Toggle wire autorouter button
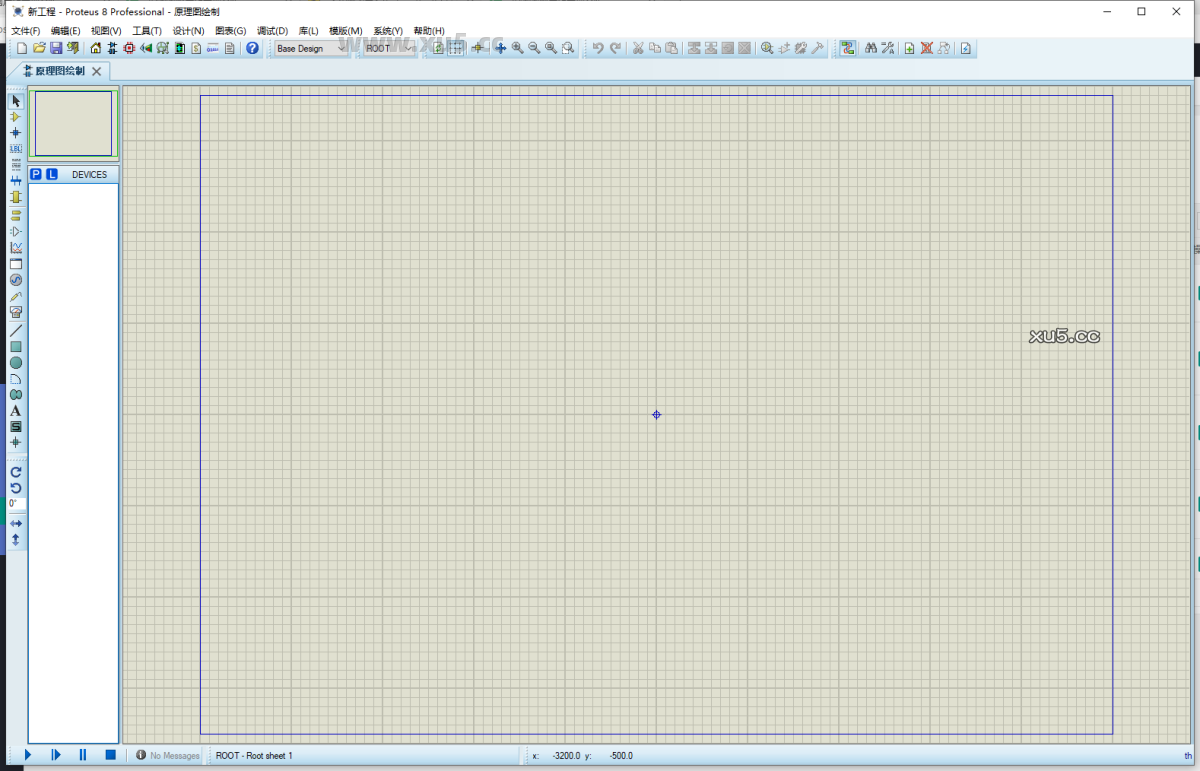Screen dimensions: 1200x771 tap(848, 48)
